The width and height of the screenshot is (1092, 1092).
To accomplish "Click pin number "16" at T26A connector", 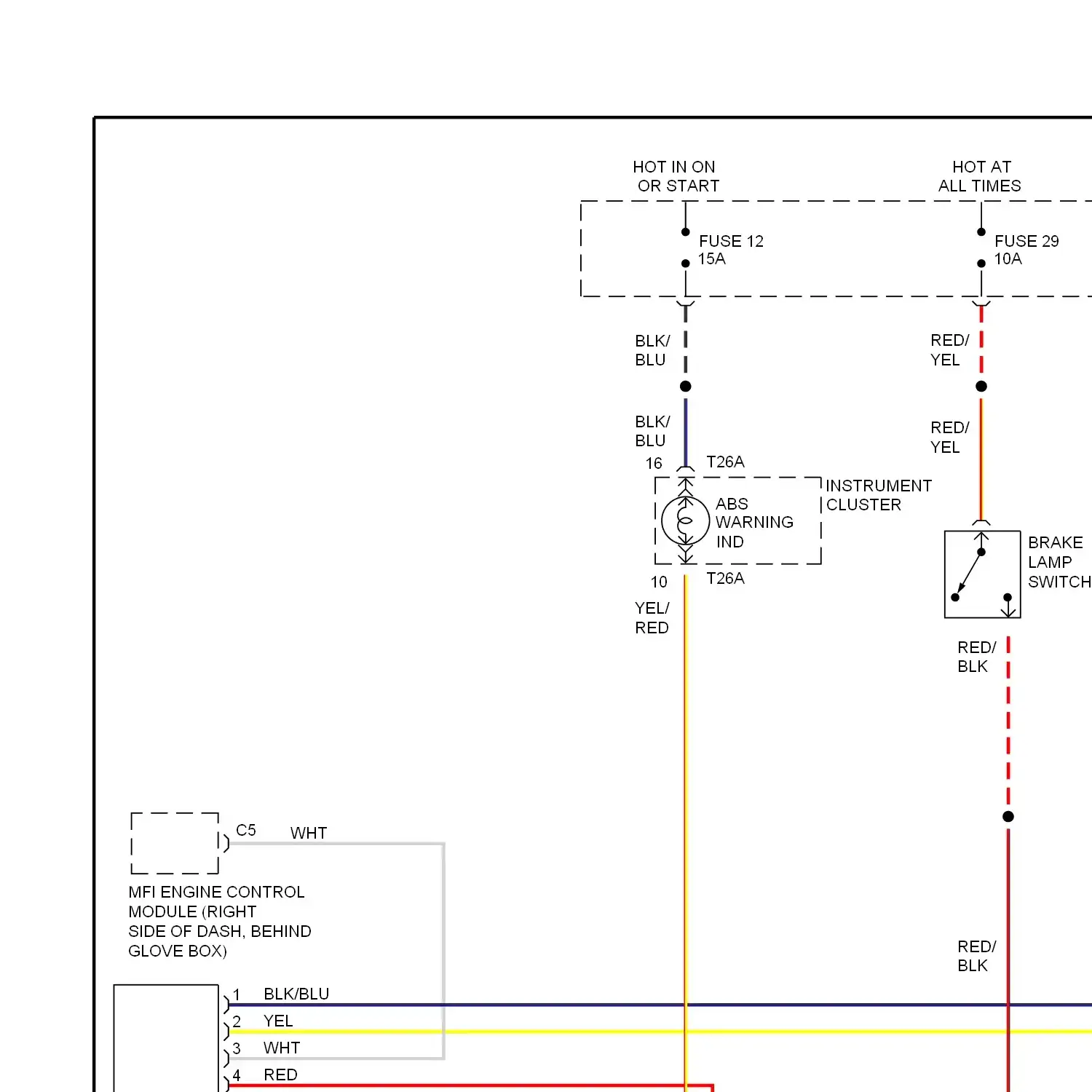I will pos(654,463).
